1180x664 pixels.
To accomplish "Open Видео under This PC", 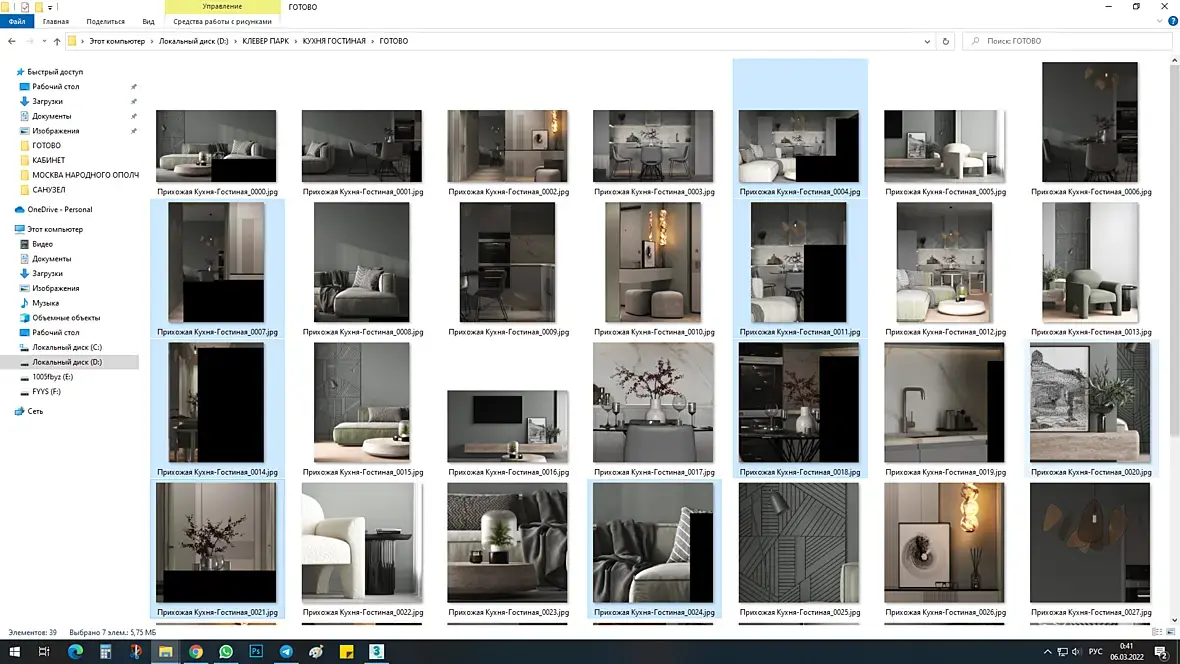I will point(42,245).
